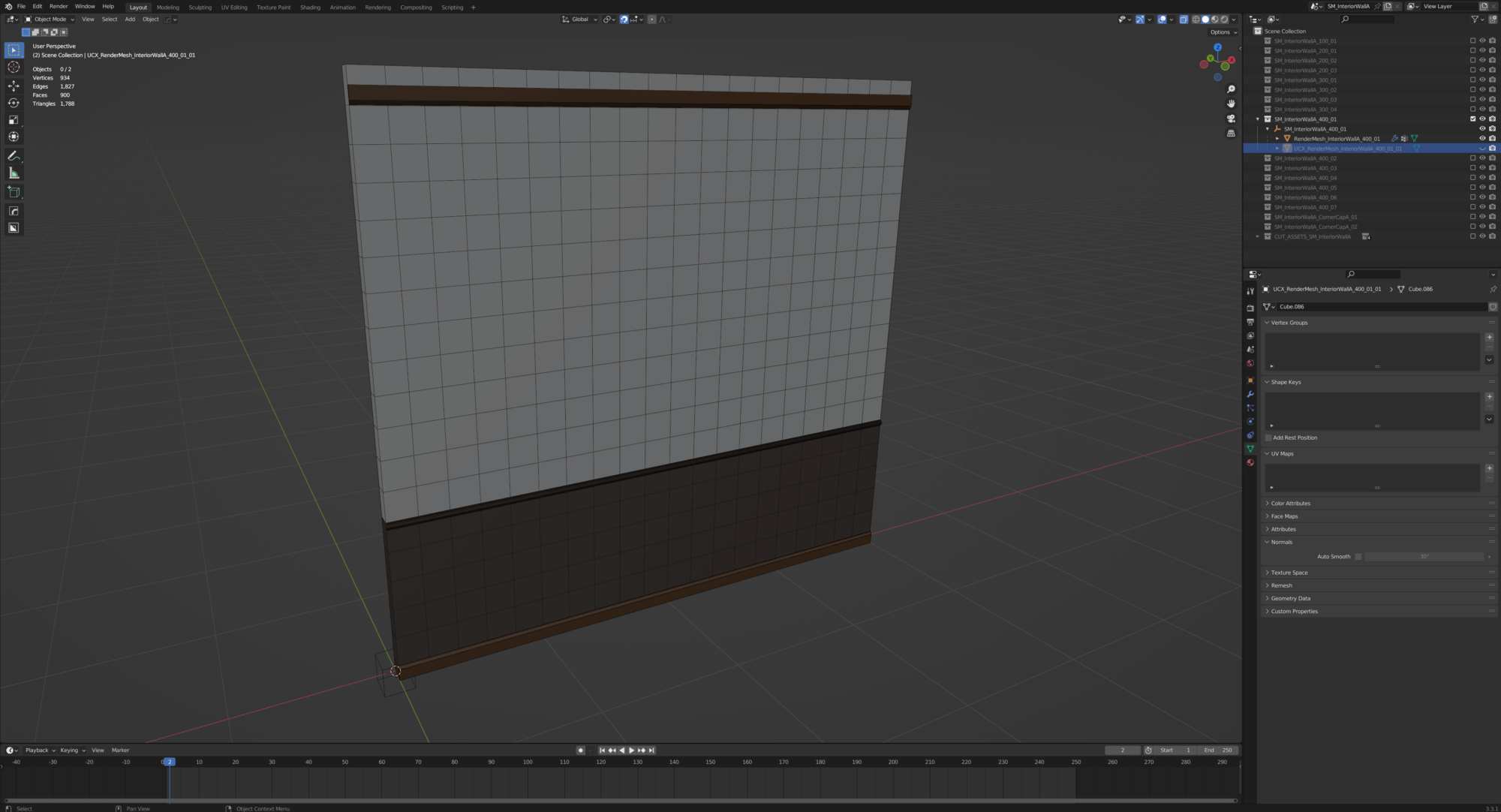Image resolution: width=1501 pixels, height=812 pixels.
Task: Click the Auto Smooth angle slider
Action: pos(1424,557)
